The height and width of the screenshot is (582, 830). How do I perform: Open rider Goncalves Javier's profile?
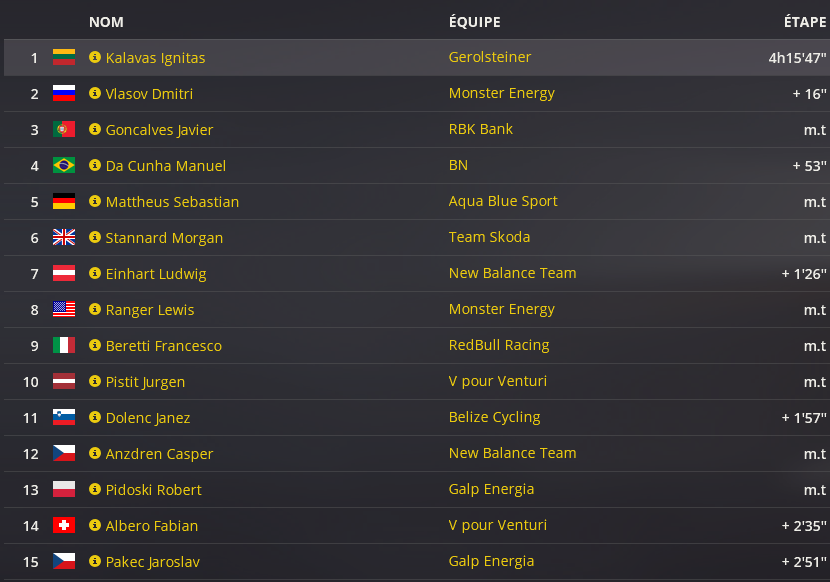click(159, 130)
